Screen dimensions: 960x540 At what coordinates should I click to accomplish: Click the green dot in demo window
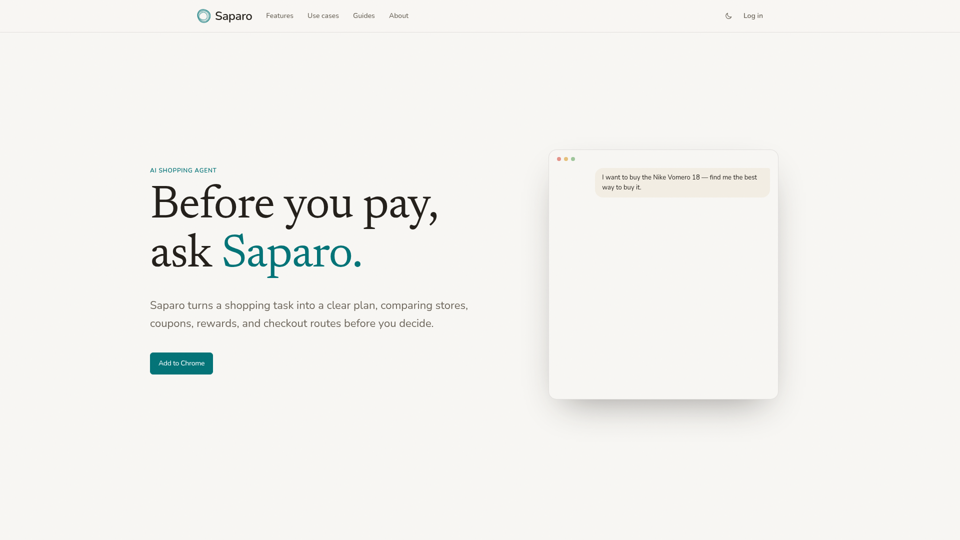(x=573, y=159)
